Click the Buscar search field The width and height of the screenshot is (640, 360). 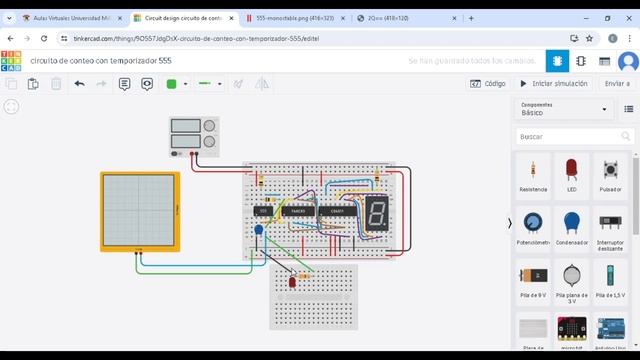(575, 137)
